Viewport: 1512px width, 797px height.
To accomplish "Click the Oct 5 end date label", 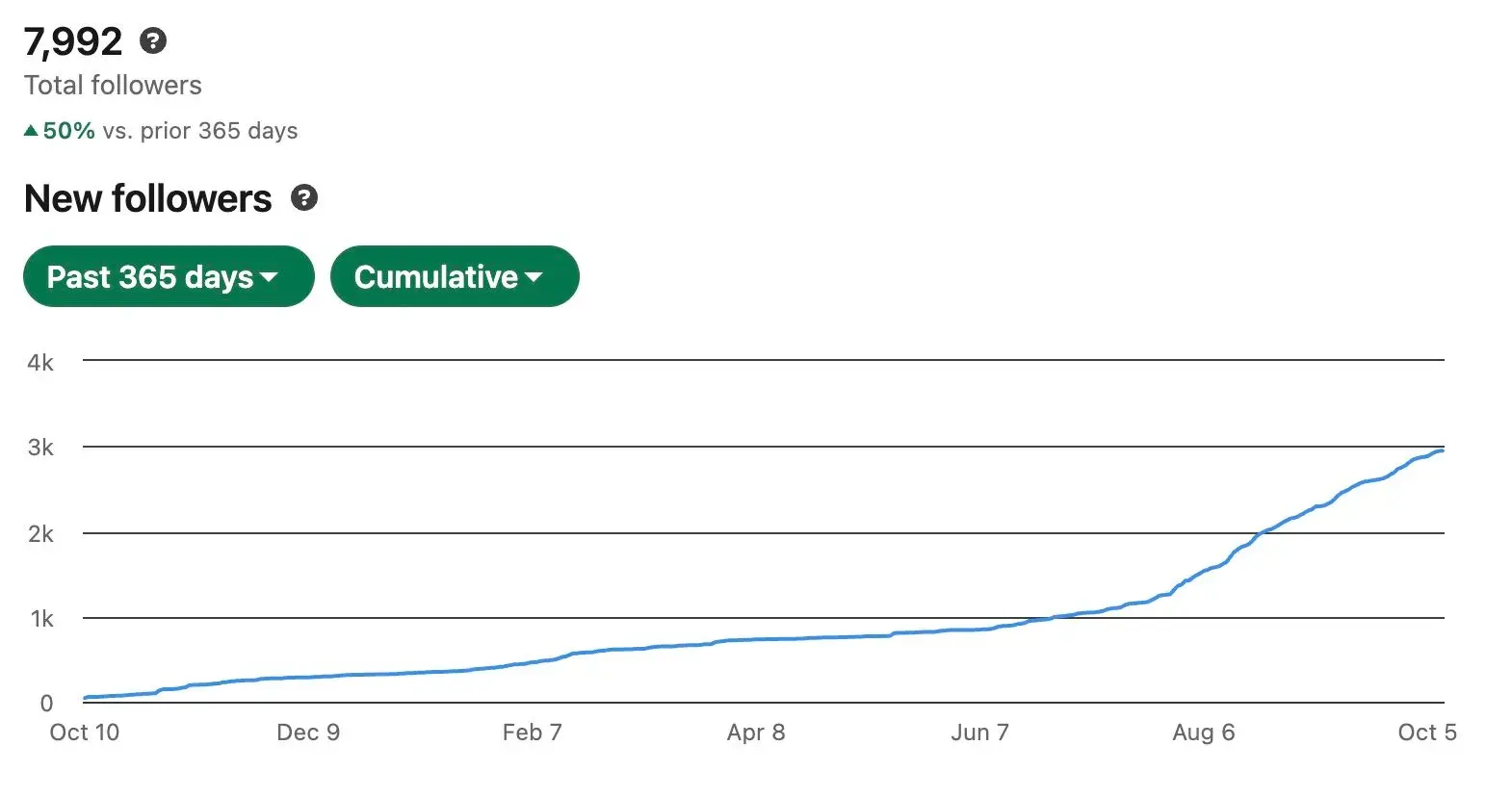I will coord(1426,733).
